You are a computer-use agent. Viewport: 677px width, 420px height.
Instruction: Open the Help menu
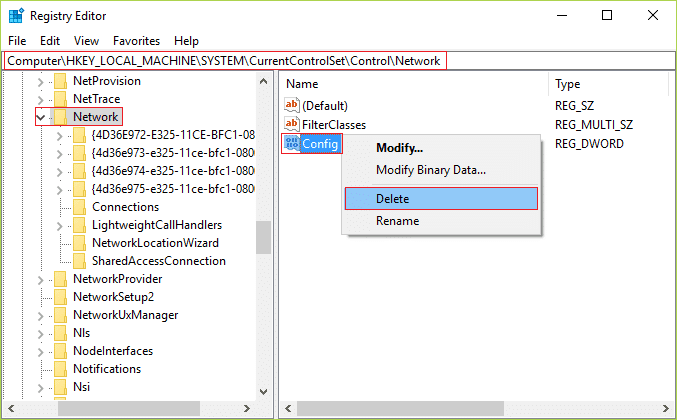(187, 41)
